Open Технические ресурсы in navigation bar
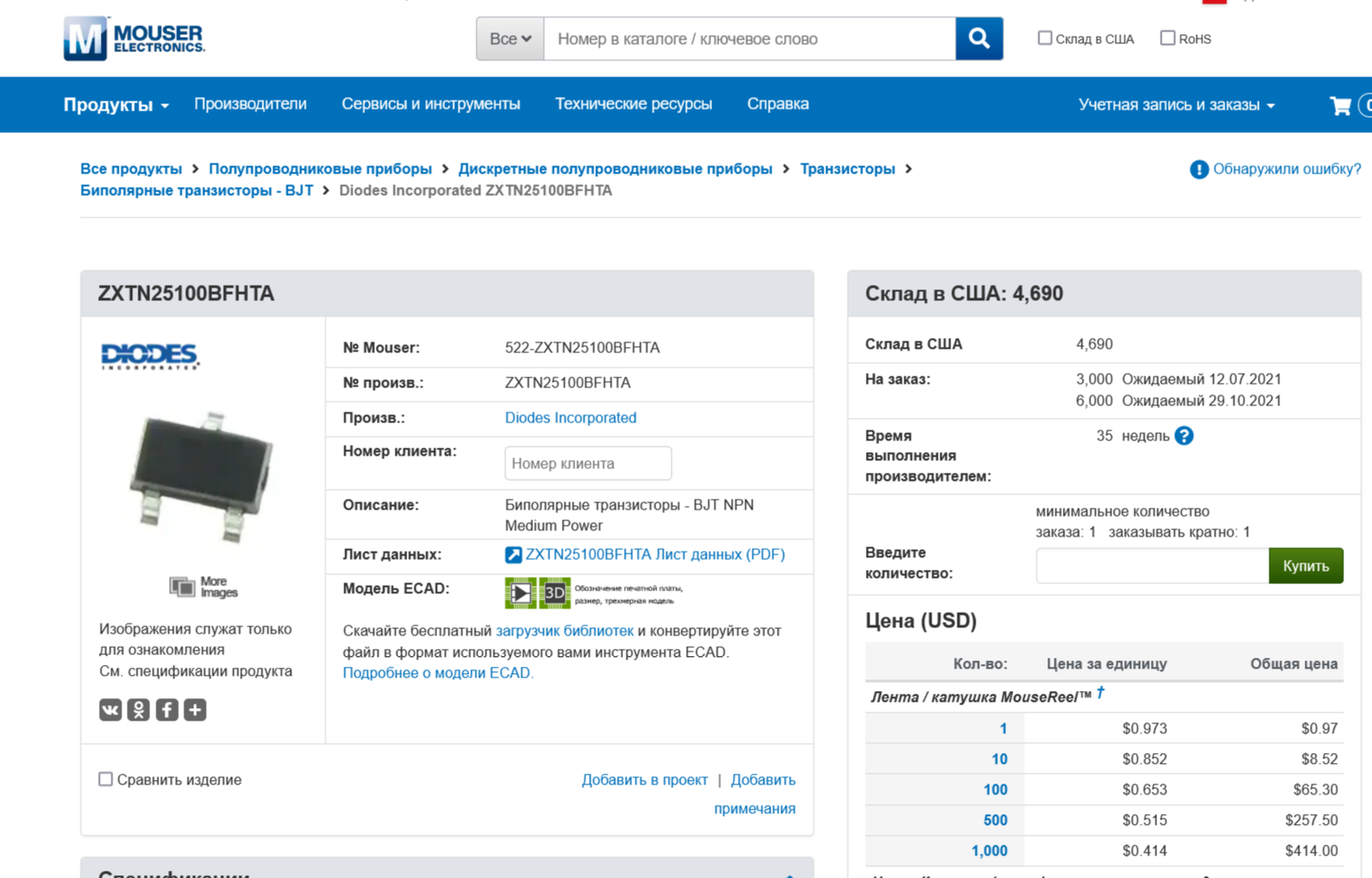Image resolution: width=1372 pixels, height=878 pixels. tap(633, 104)
